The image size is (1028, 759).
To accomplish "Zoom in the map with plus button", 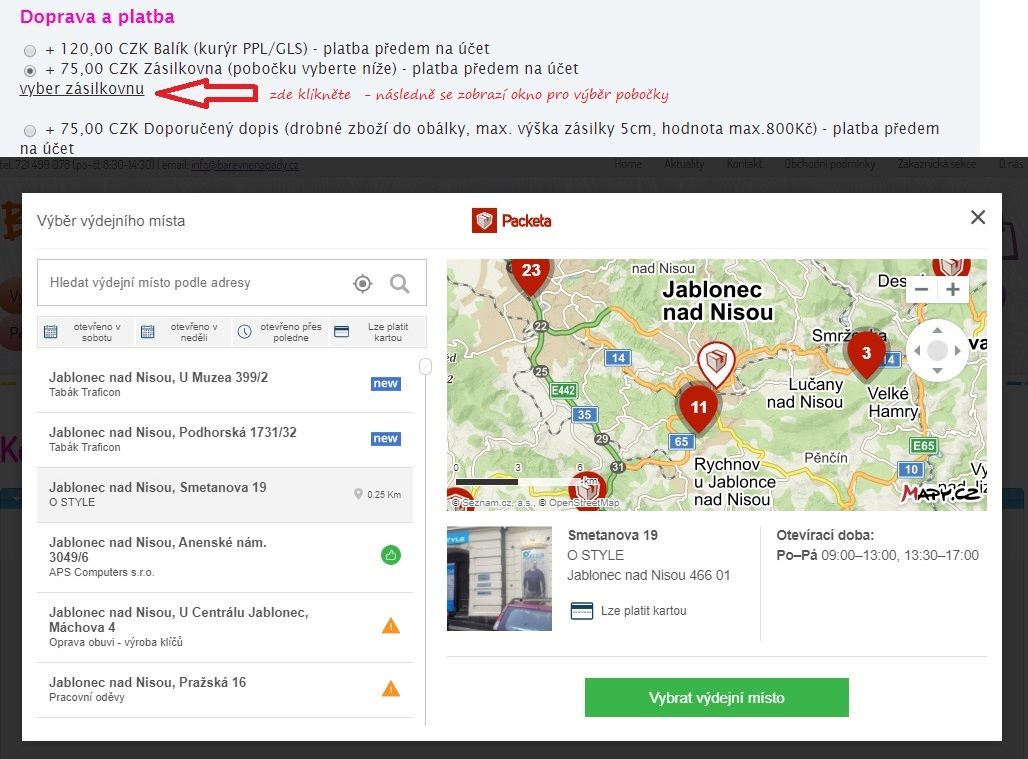I will 953,289.
